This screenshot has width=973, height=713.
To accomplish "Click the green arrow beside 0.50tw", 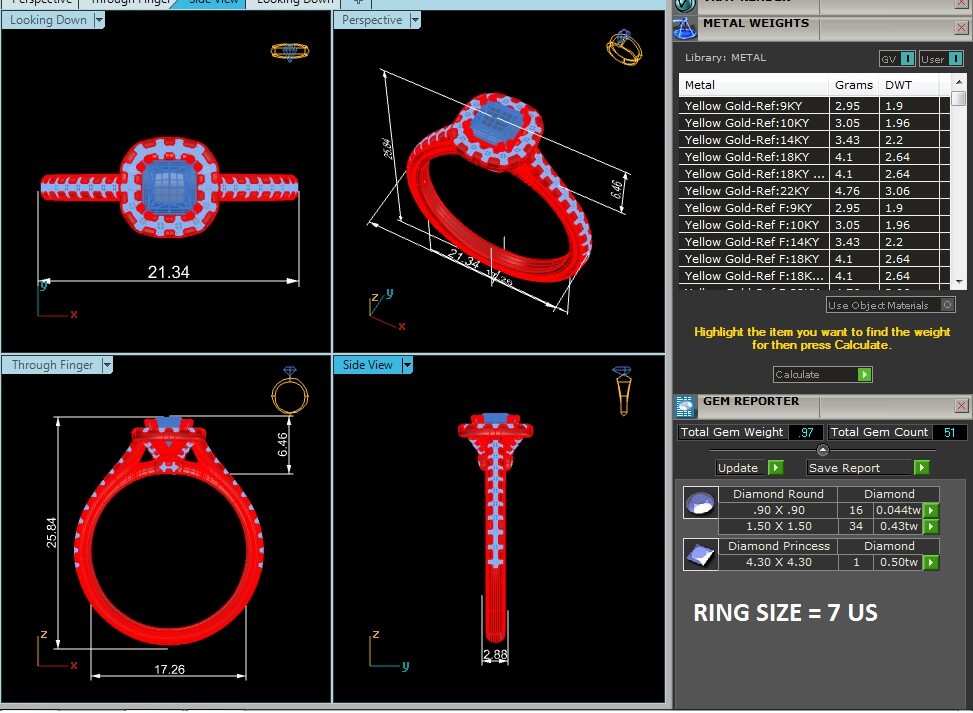I will click(x=931, y=563).
